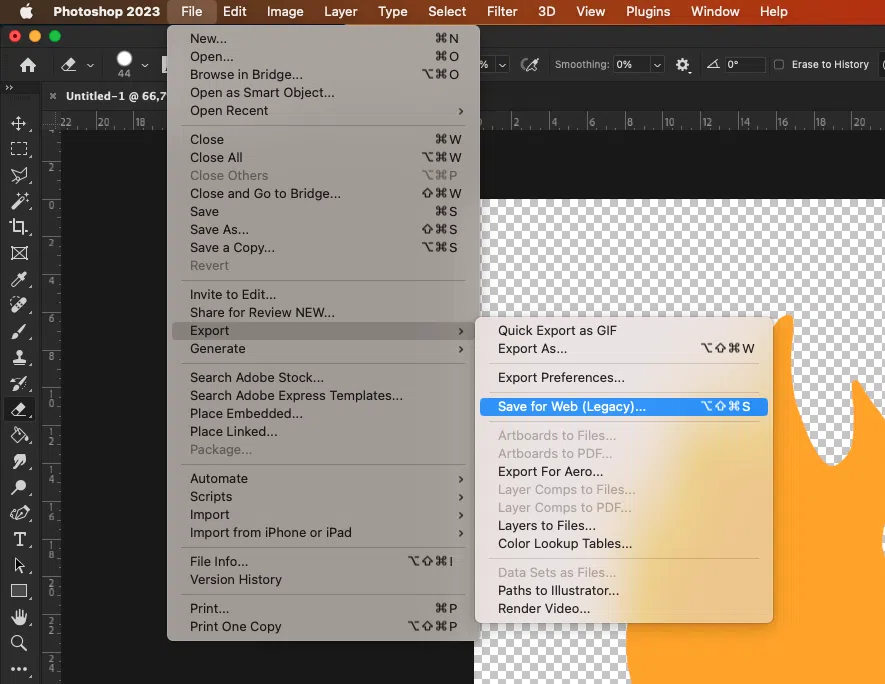Image resolution: width=885 pixels, height=684 pixels.
Task: Open the Edit Toolbar three-dots menu
Action: tap(19, 669)
